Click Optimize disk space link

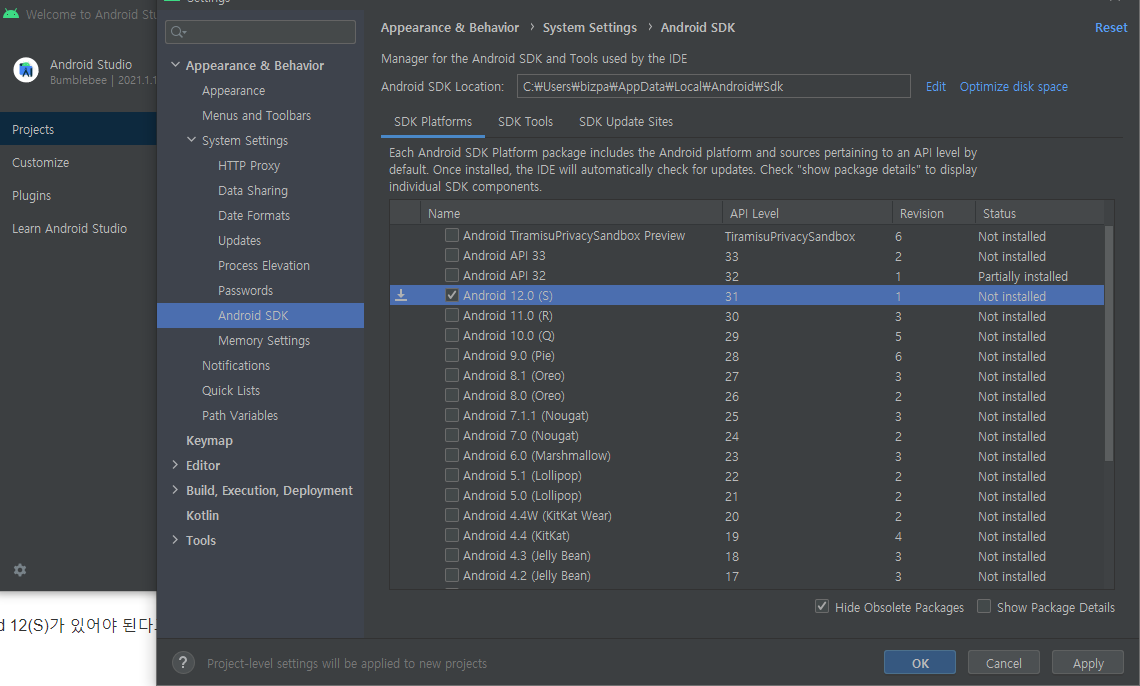(x=1013, y=86)
